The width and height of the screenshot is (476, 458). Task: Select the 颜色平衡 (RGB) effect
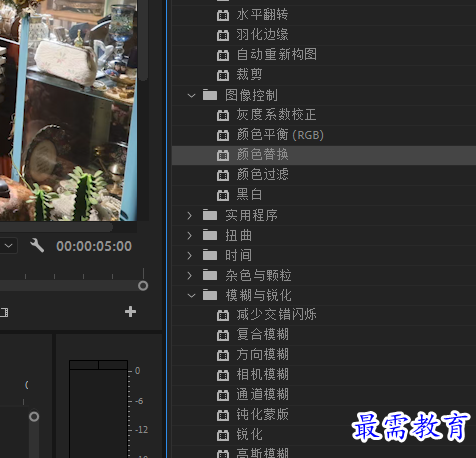point(280,135)
